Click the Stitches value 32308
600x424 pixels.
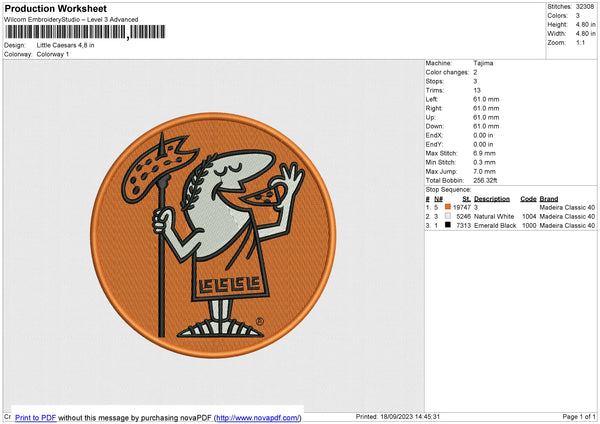(x=585, y=7)
